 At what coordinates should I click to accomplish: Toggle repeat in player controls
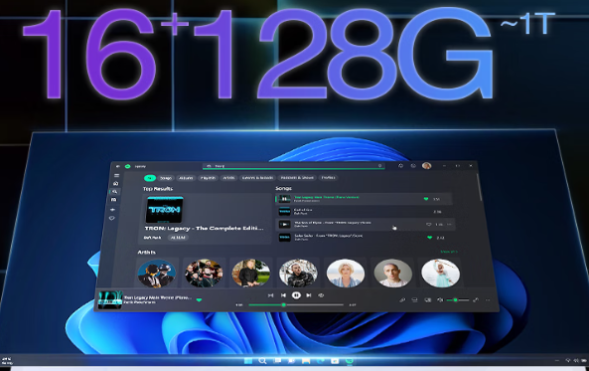click(321, 296)
